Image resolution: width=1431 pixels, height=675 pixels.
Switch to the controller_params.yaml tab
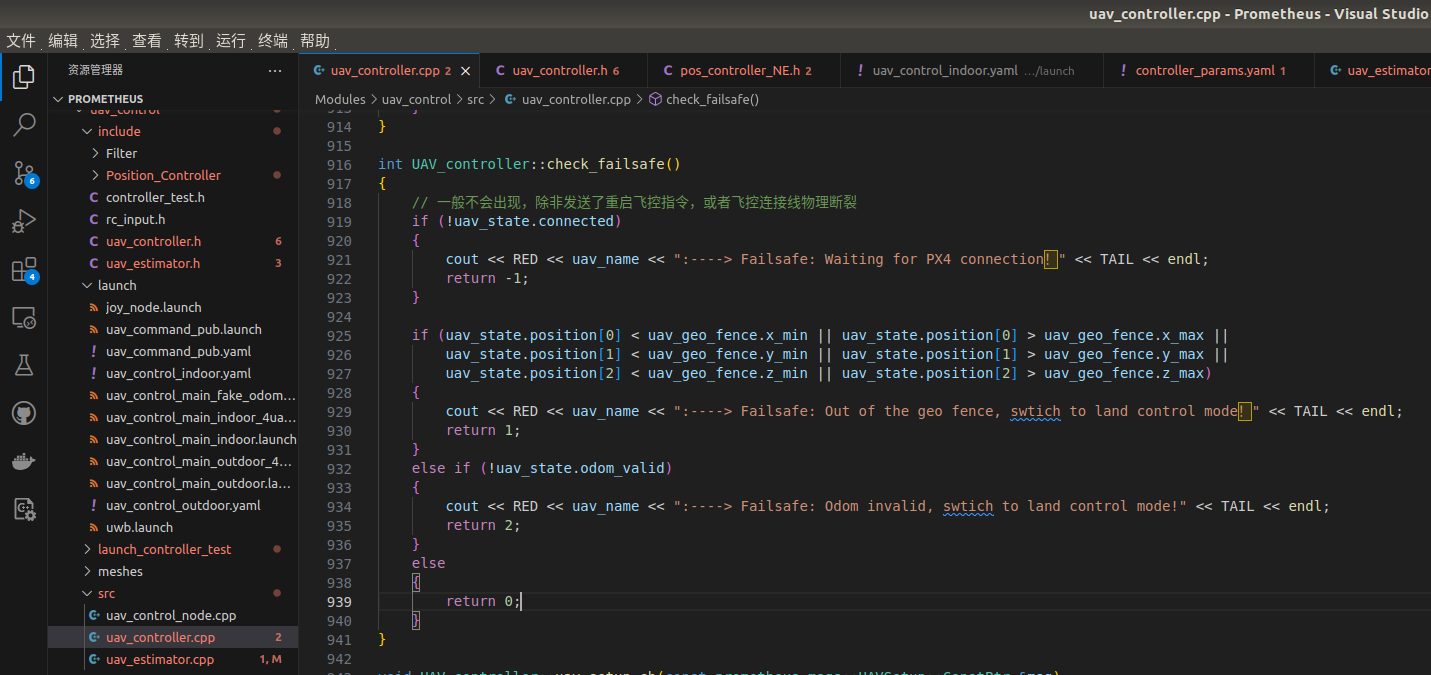tap(1208, 71)
